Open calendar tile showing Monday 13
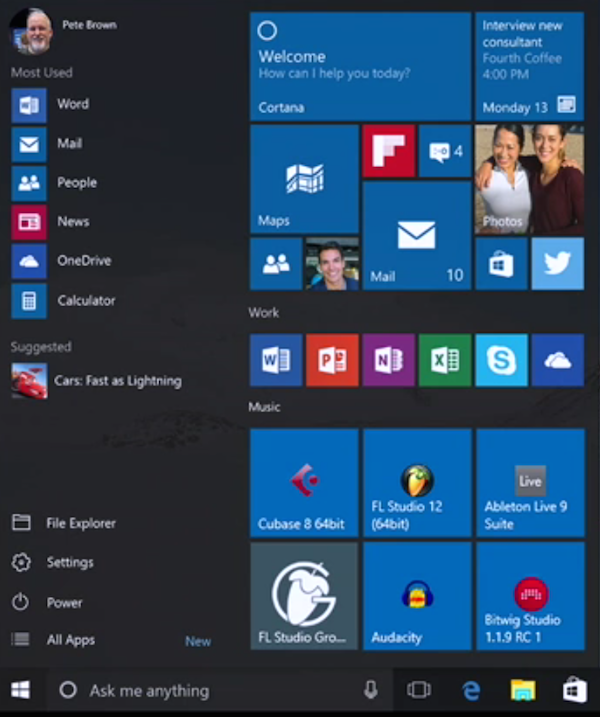600x717 pixels. 530,66
